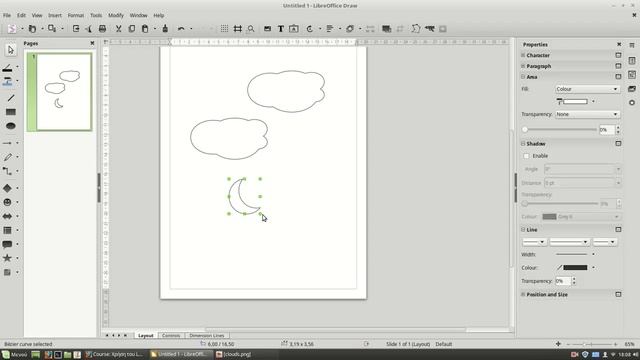
Task: Click the Undo arrow icon
Action: 181,29
